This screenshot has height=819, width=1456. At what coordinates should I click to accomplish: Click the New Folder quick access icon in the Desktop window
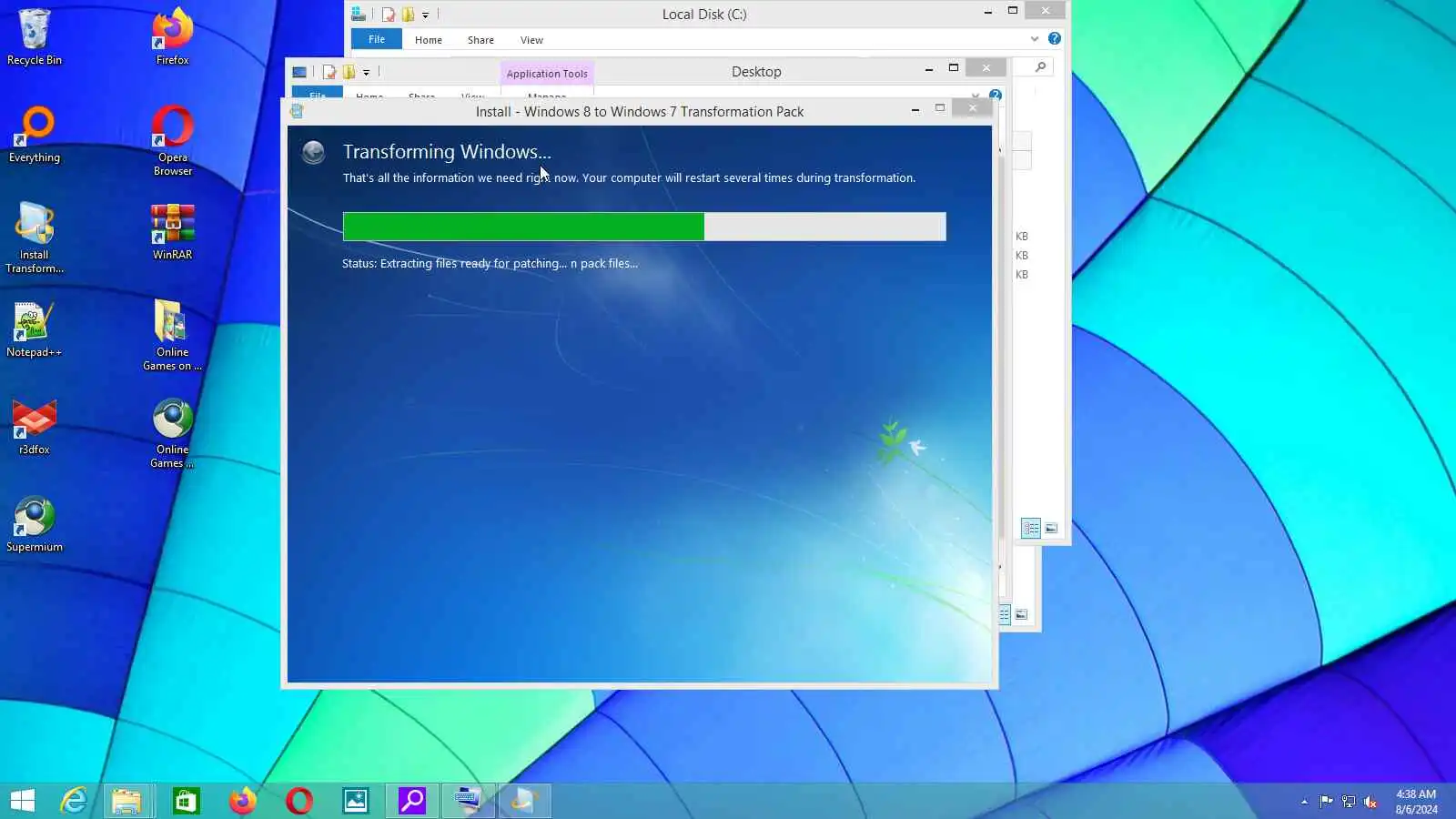[x=349, y=72]
